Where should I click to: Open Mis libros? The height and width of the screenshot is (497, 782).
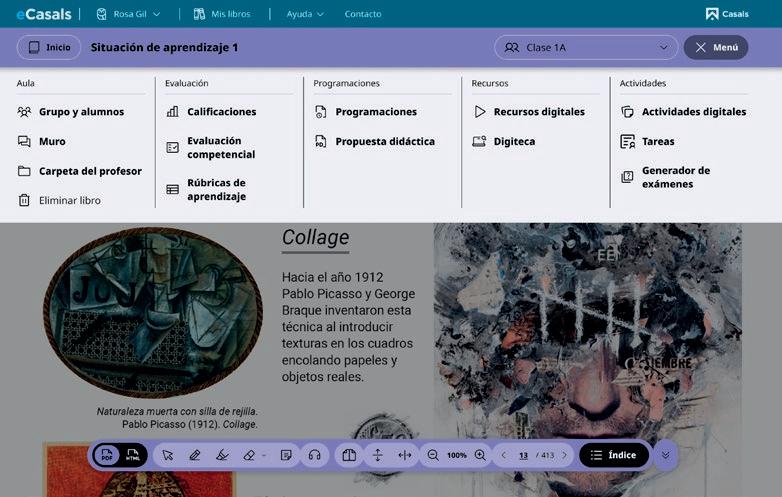tap(222, 14)
